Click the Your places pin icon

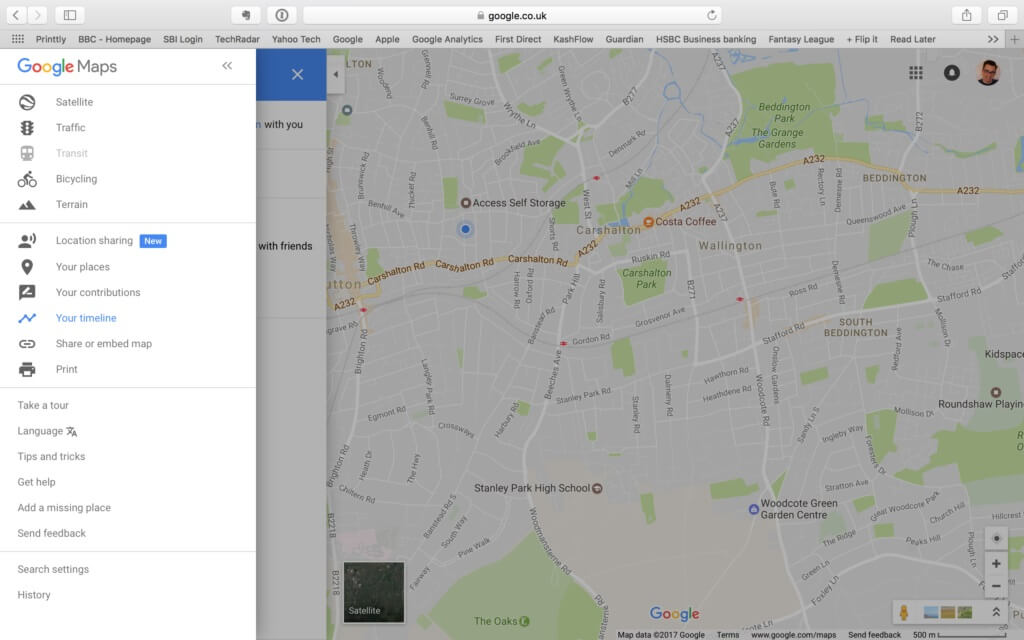point(27,267)
